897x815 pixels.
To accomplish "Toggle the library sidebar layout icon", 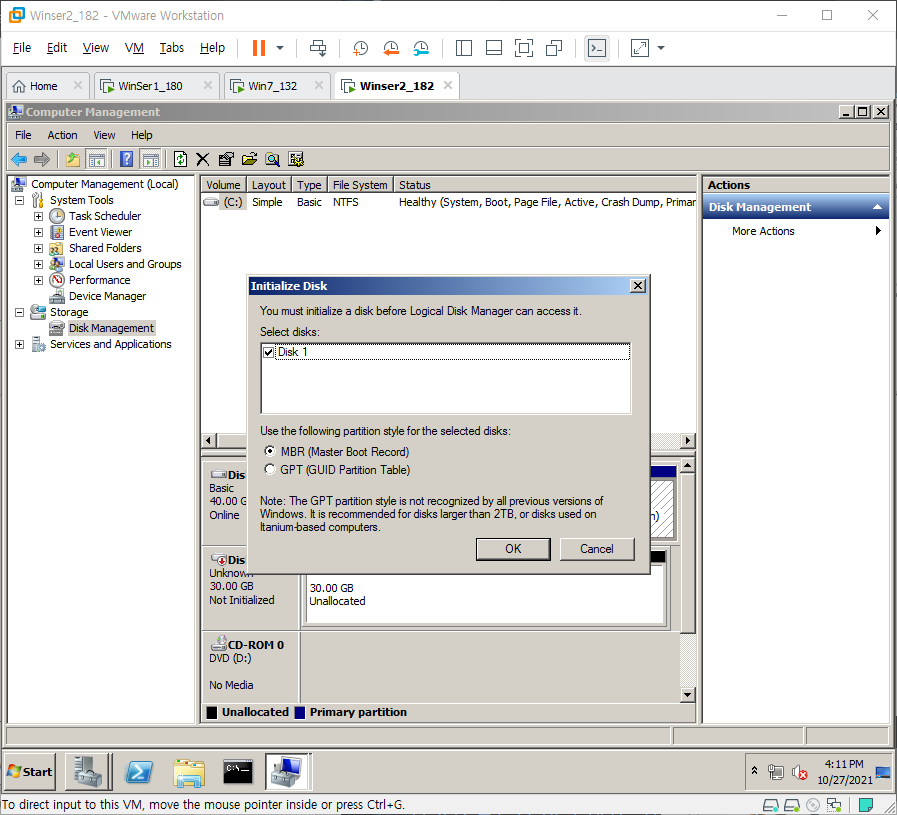I will point(463,48).
